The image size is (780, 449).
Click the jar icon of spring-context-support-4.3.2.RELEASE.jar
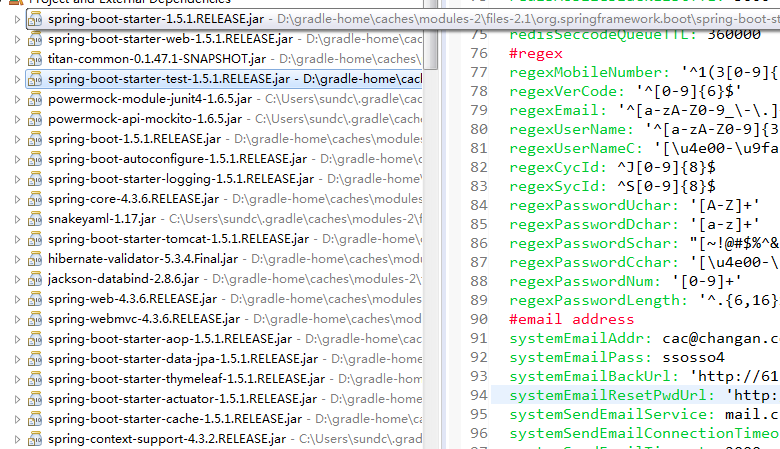[x=35, y=439]
